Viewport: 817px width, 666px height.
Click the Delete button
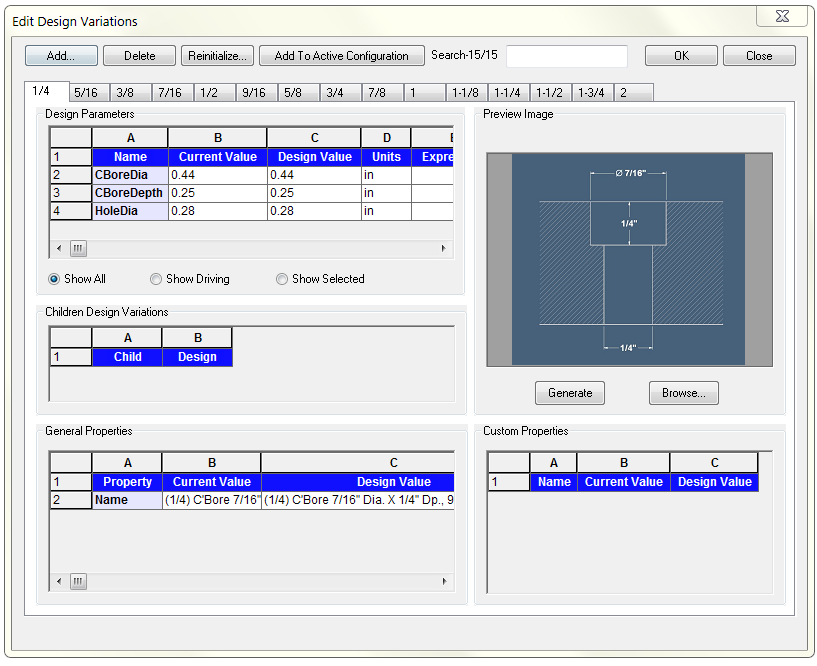[139, 56]
